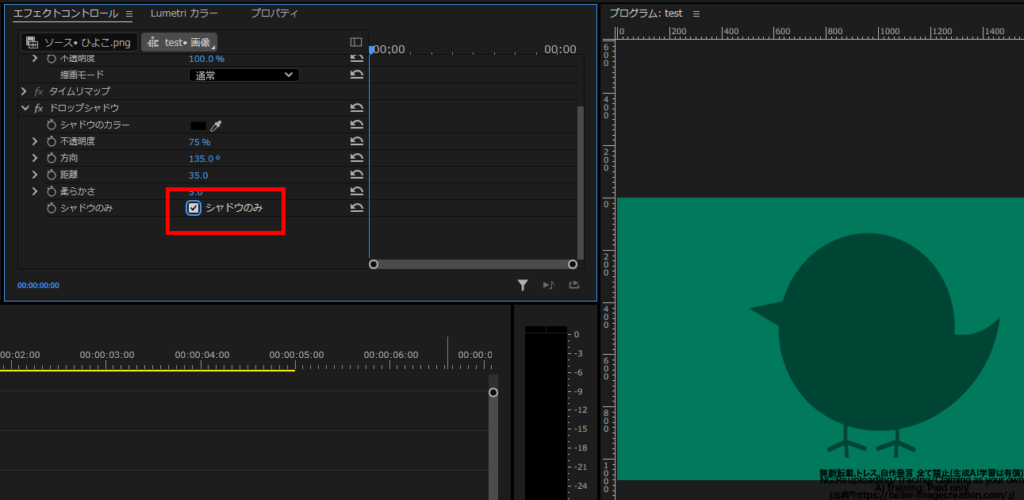Click 00:00:05:00 on the timeline ruler
Image resolution: width=1024 pixels, height=500 pixels.
click(x=296, y=355)
